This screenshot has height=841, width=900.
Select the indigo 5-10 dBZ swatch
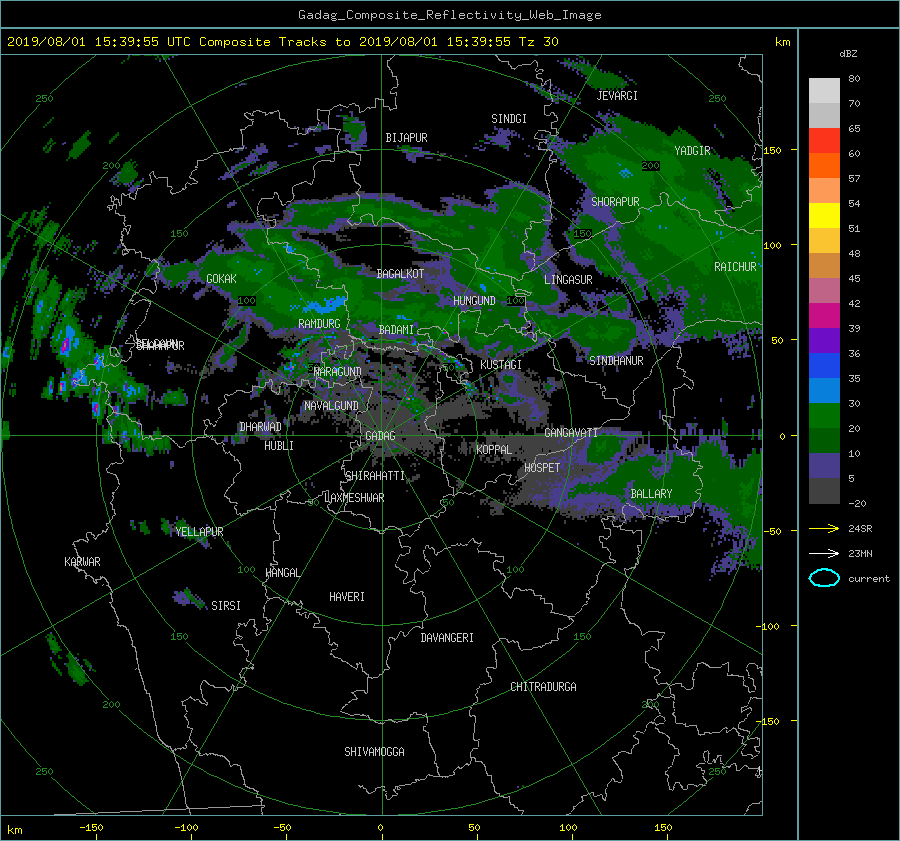coord(824,466)
